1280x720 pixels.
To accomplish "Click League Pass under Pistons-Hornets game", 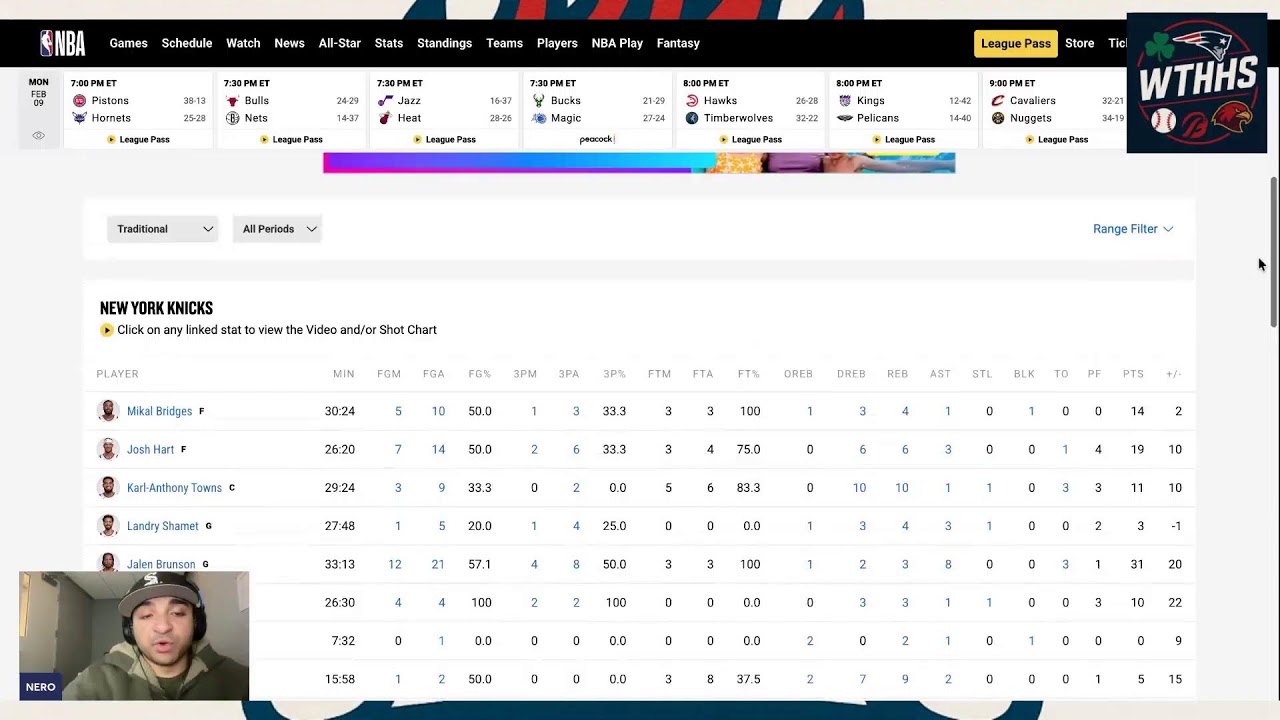I will pyautogui.click(x=138, y=139).
